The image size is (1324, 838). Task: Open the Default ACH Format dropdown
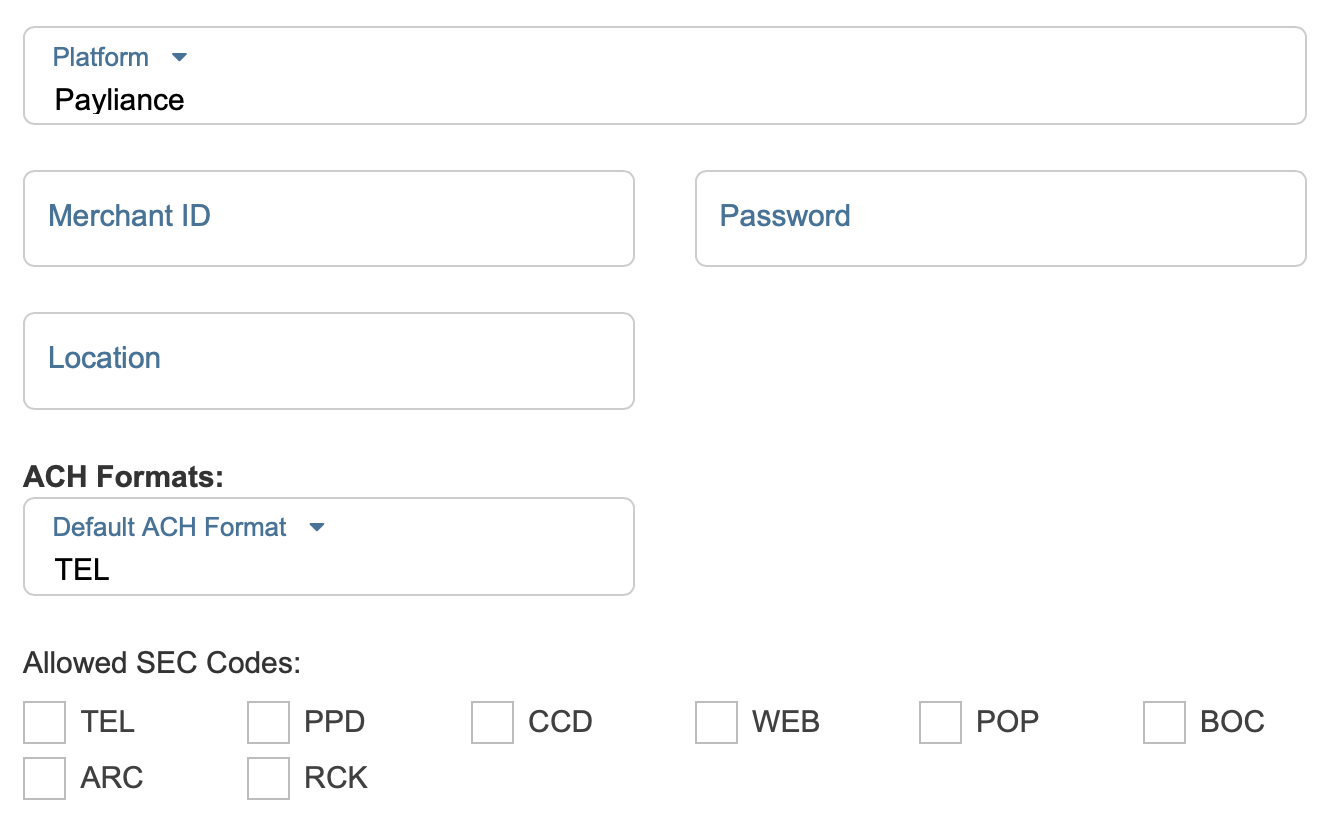328,546
